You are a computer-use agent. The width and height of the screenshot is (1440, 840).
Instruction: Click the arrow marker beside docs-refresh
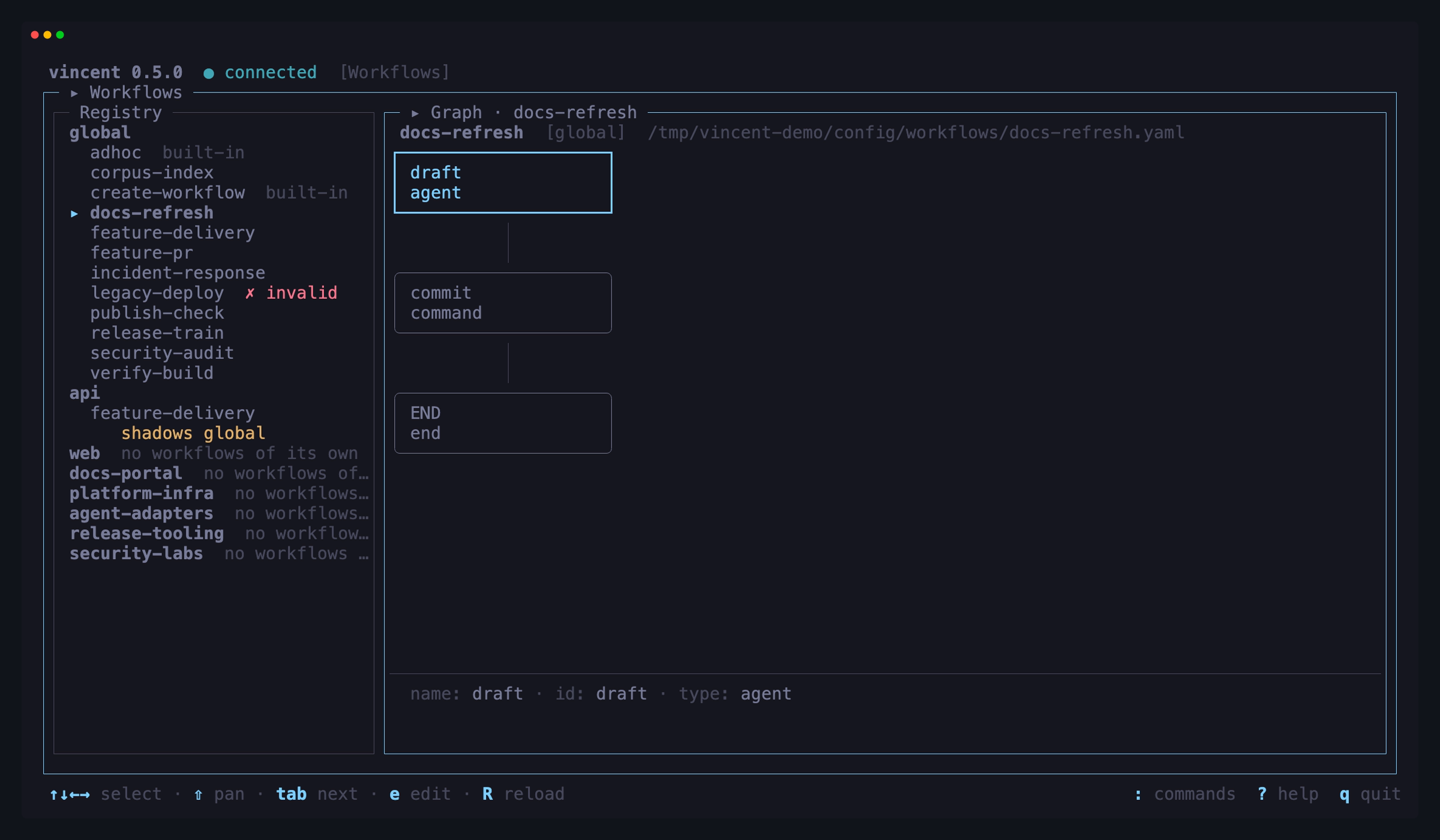pos(74,213)
